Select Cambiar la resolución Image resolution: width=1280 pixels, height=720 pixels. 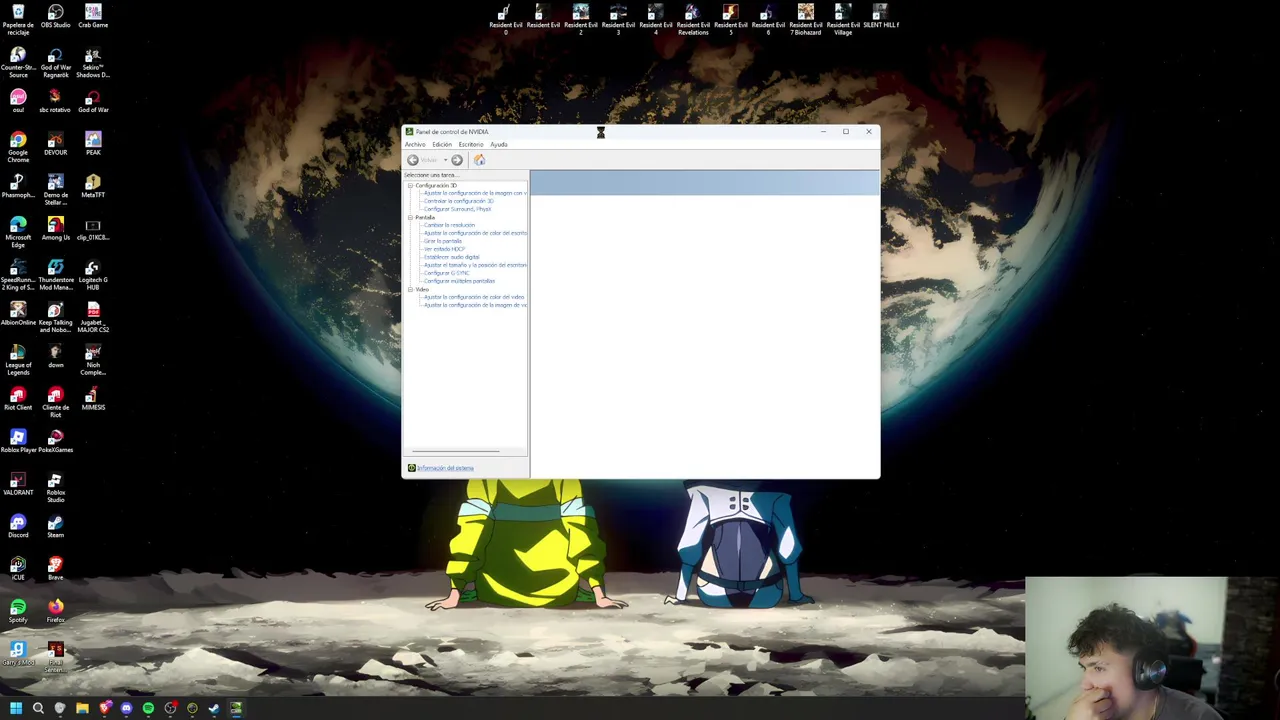pyautogui.click(x=450, y=225)
